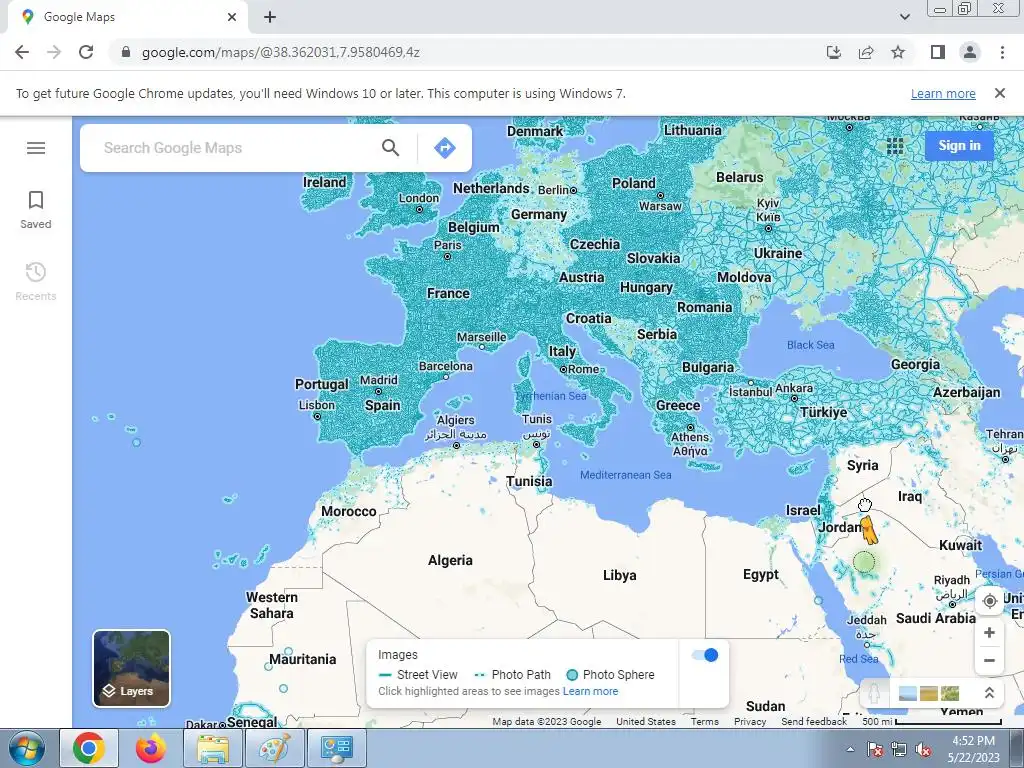Toggle the Chrome side panel
This screenshot has height=768, width=1024.
tap(938, 52)
